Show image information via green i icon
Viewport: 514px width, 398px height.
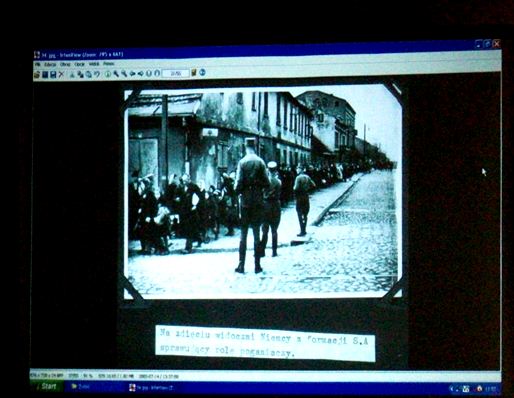pyautogui.click(x=107, y=74)
